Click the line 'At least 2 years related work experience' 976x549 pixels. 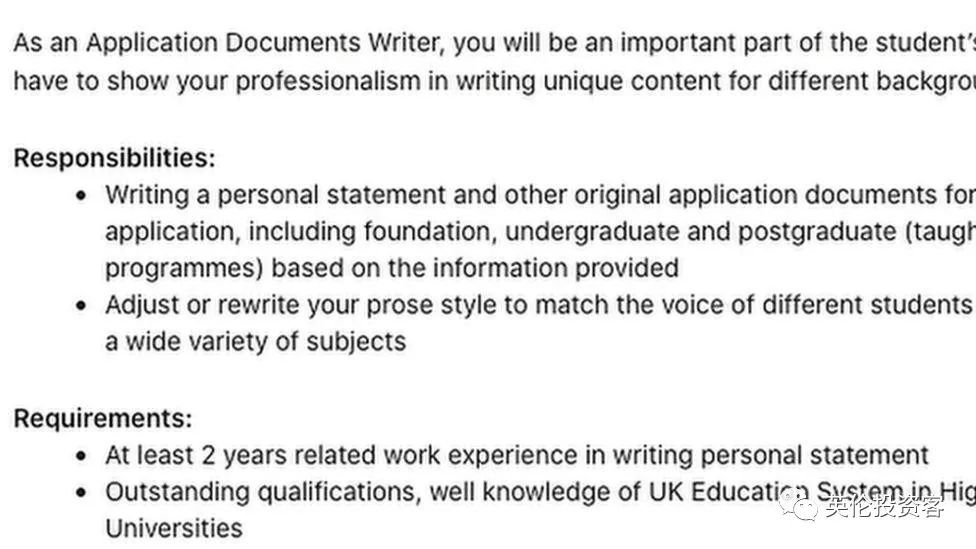point(517,455)
